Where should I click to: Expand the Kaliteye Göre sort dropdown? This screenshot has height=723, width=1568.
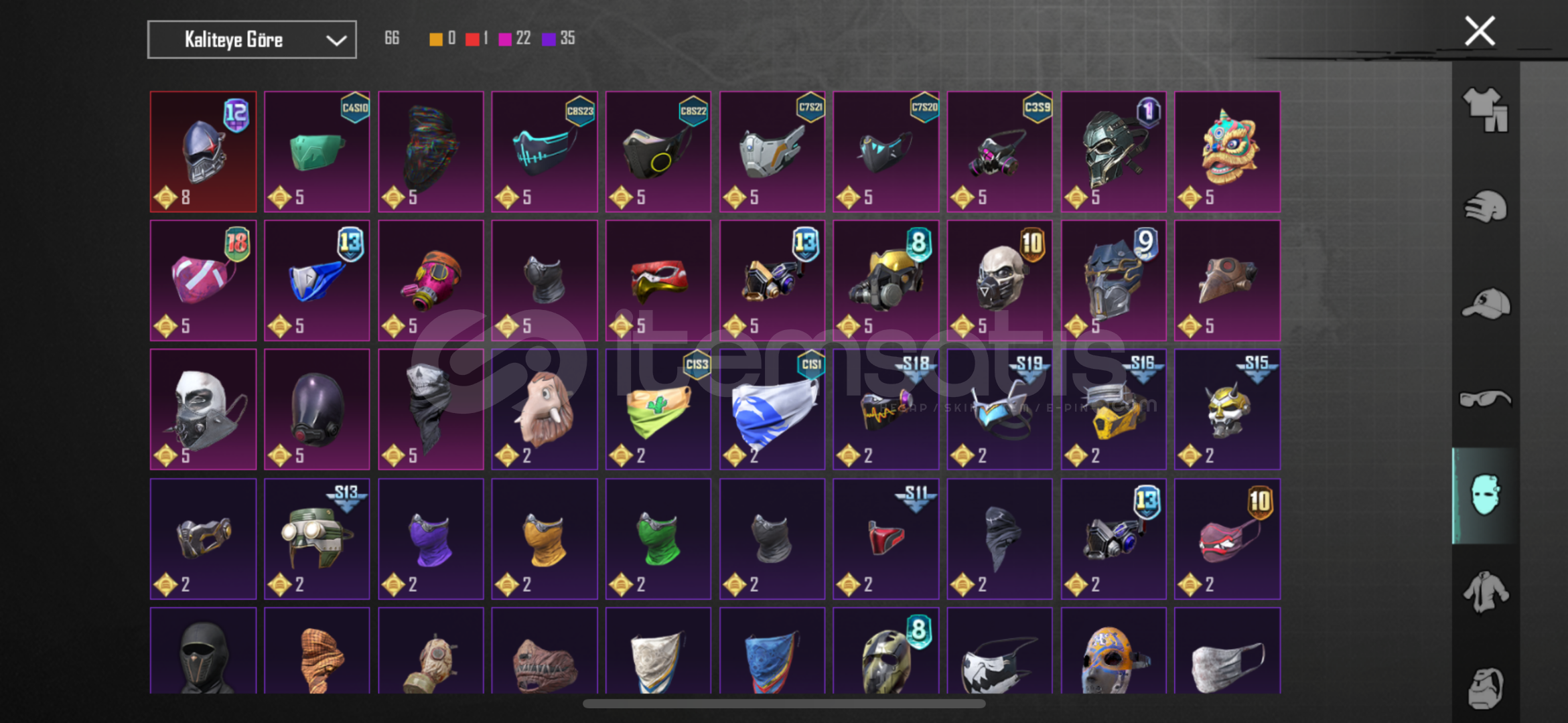click(x=252, y=39)
